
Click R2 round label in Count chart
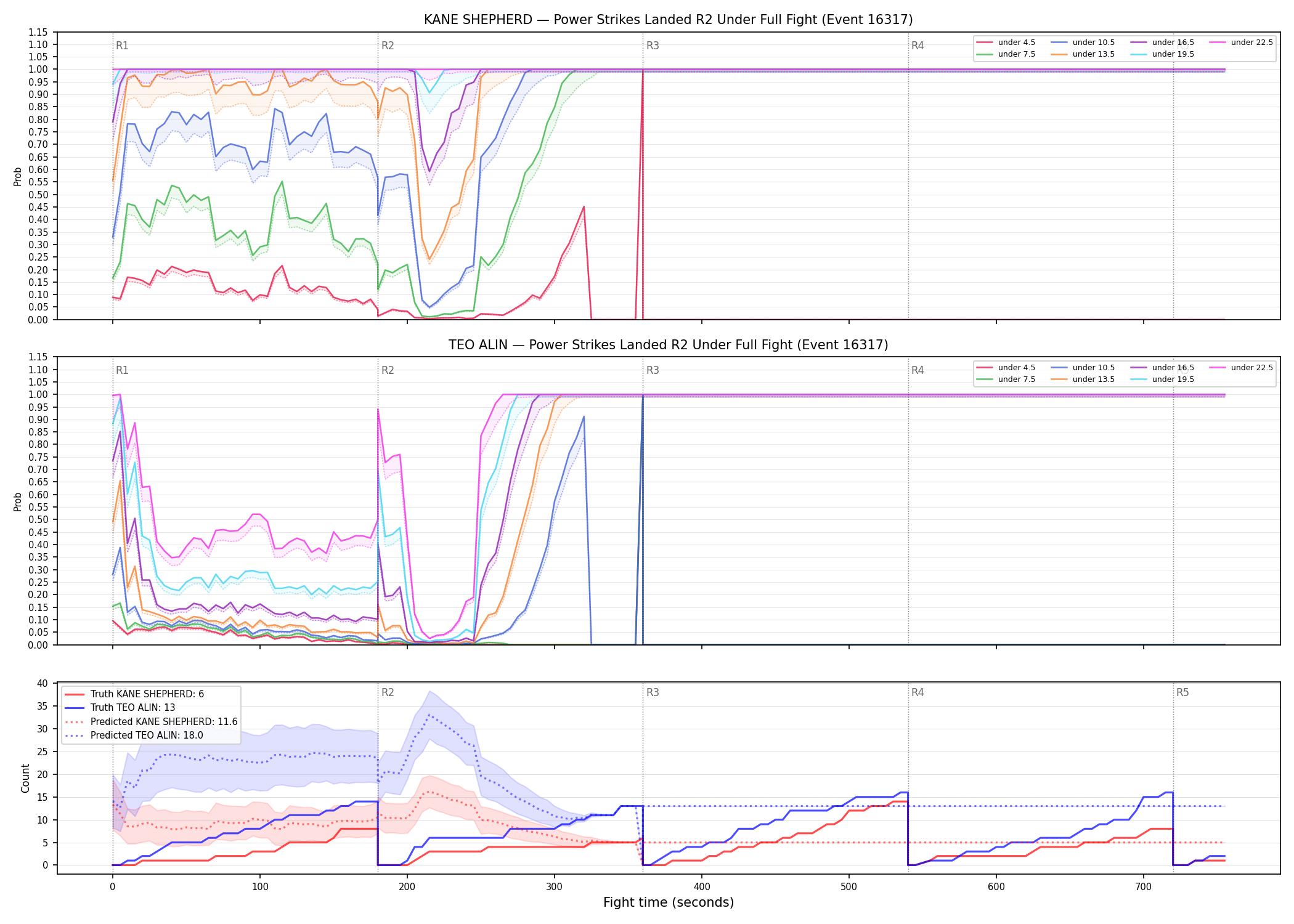388,692
